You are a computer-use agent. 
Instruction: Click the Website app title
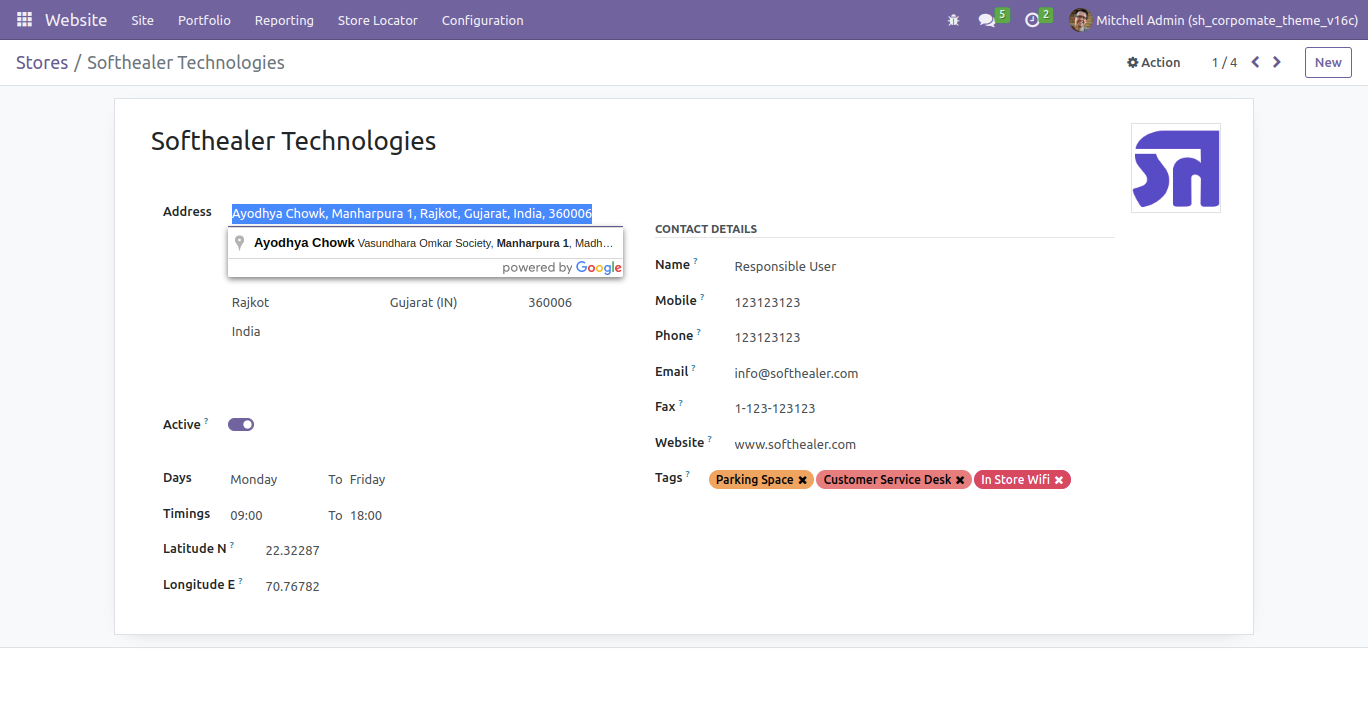point(76,20)
